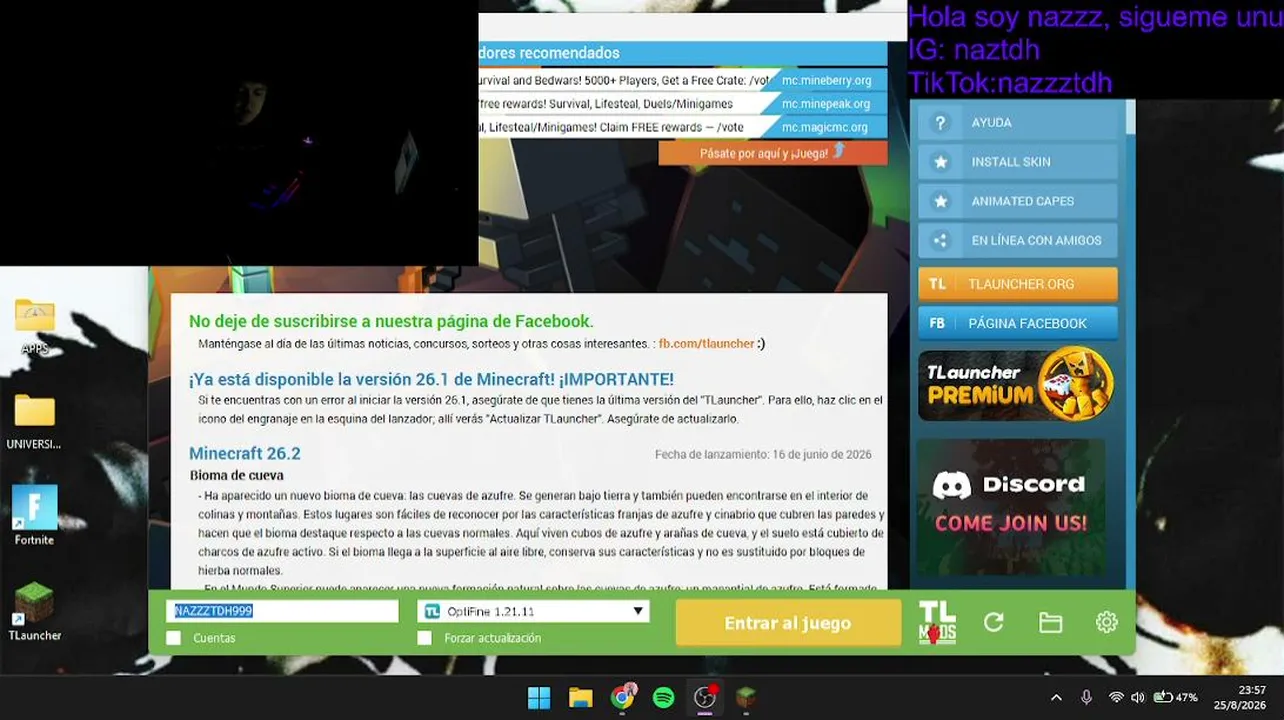Click the star icon beside INSTALL SKIN
The height and width of the screenshot is (720, 1284).
point(939,162)
